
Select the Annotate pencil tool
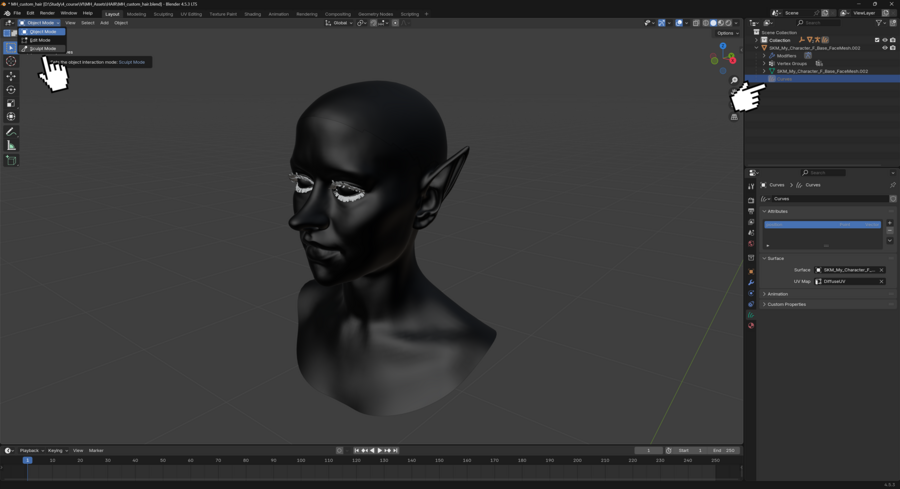[x=11, y=132]
